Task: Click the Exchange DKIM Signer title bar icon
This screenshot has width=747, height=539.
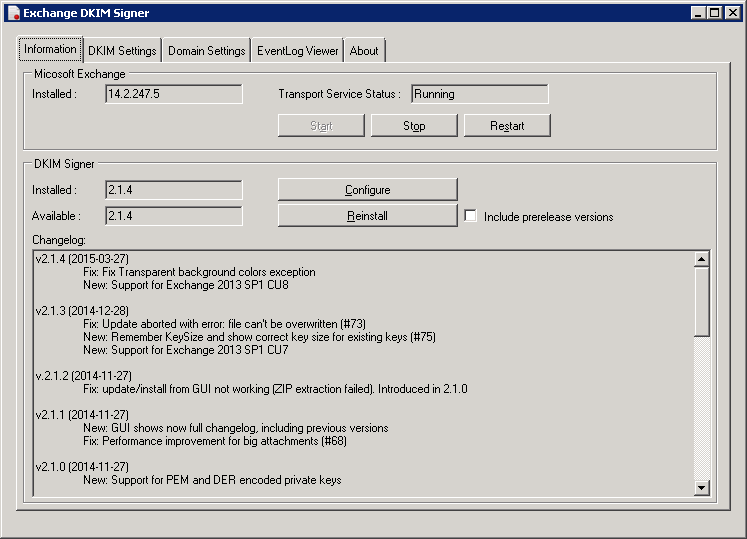Action: 13,13
